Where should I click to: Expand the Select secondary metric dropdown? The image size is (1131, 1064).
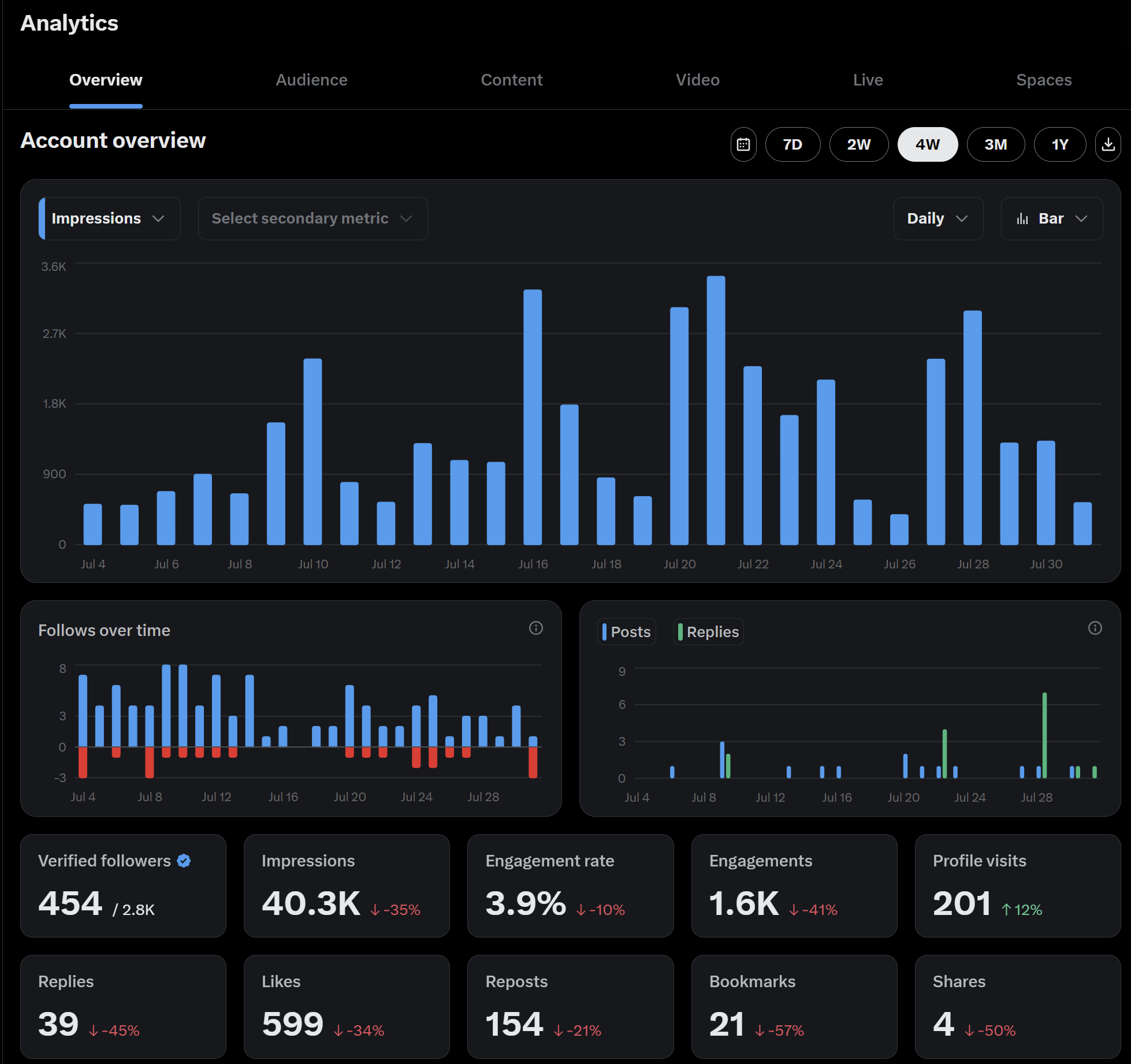(312, 218)
